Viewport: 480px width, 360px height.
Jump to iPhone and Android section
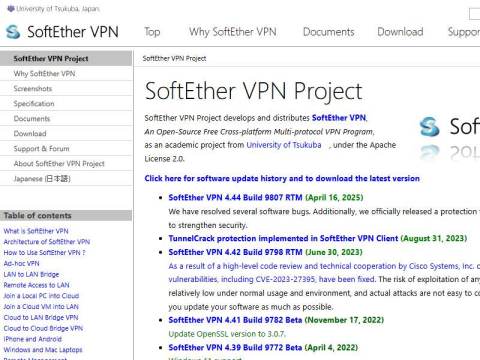coord(33,339)
